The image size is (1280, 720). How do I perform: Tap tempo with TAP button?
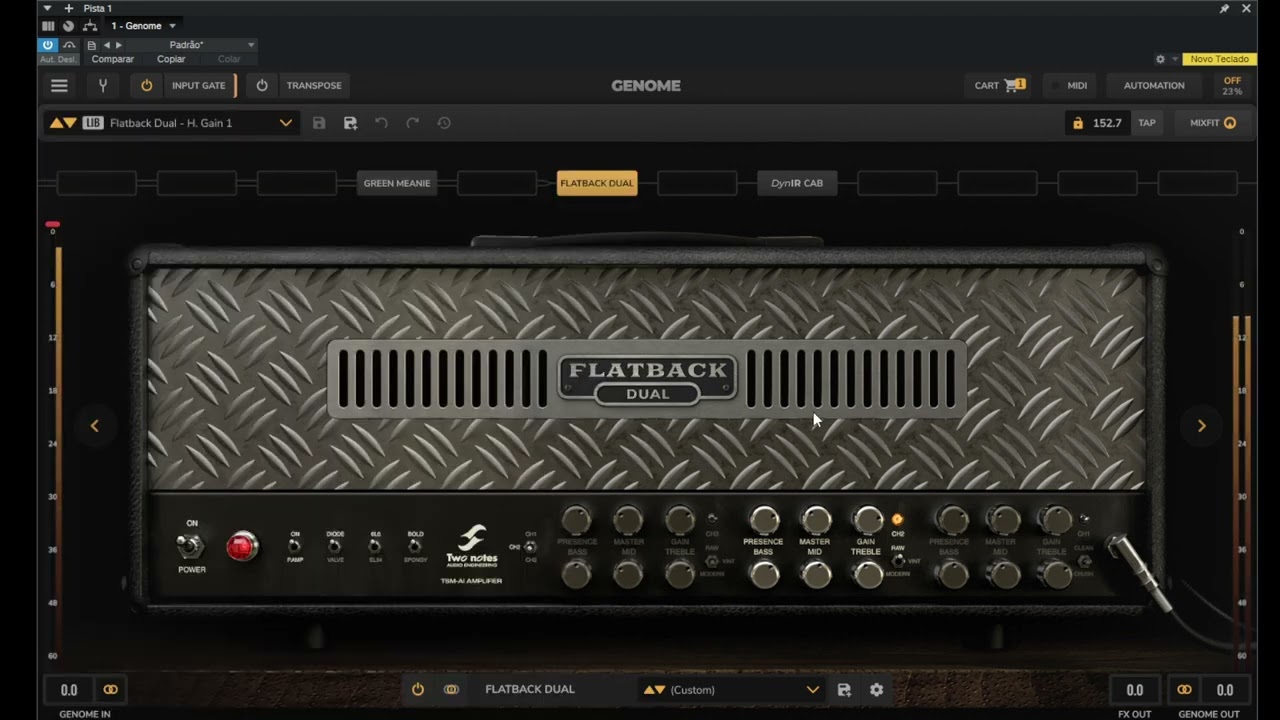pyautogui.click(x=1147, y=123)
